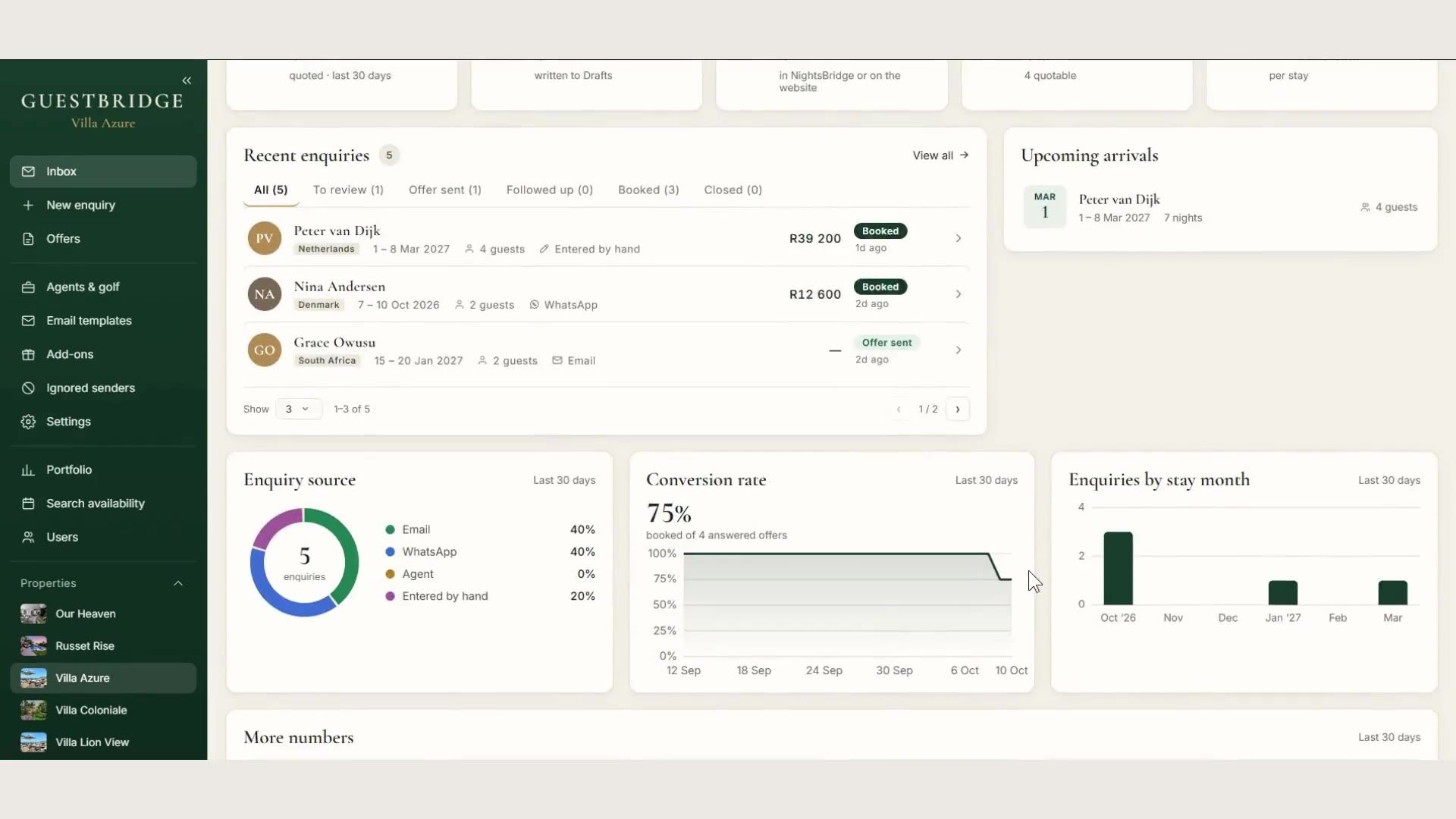Switch to the To review (1) tab
The width and height of the screenshot is (1456, 819).
(348, 190)
